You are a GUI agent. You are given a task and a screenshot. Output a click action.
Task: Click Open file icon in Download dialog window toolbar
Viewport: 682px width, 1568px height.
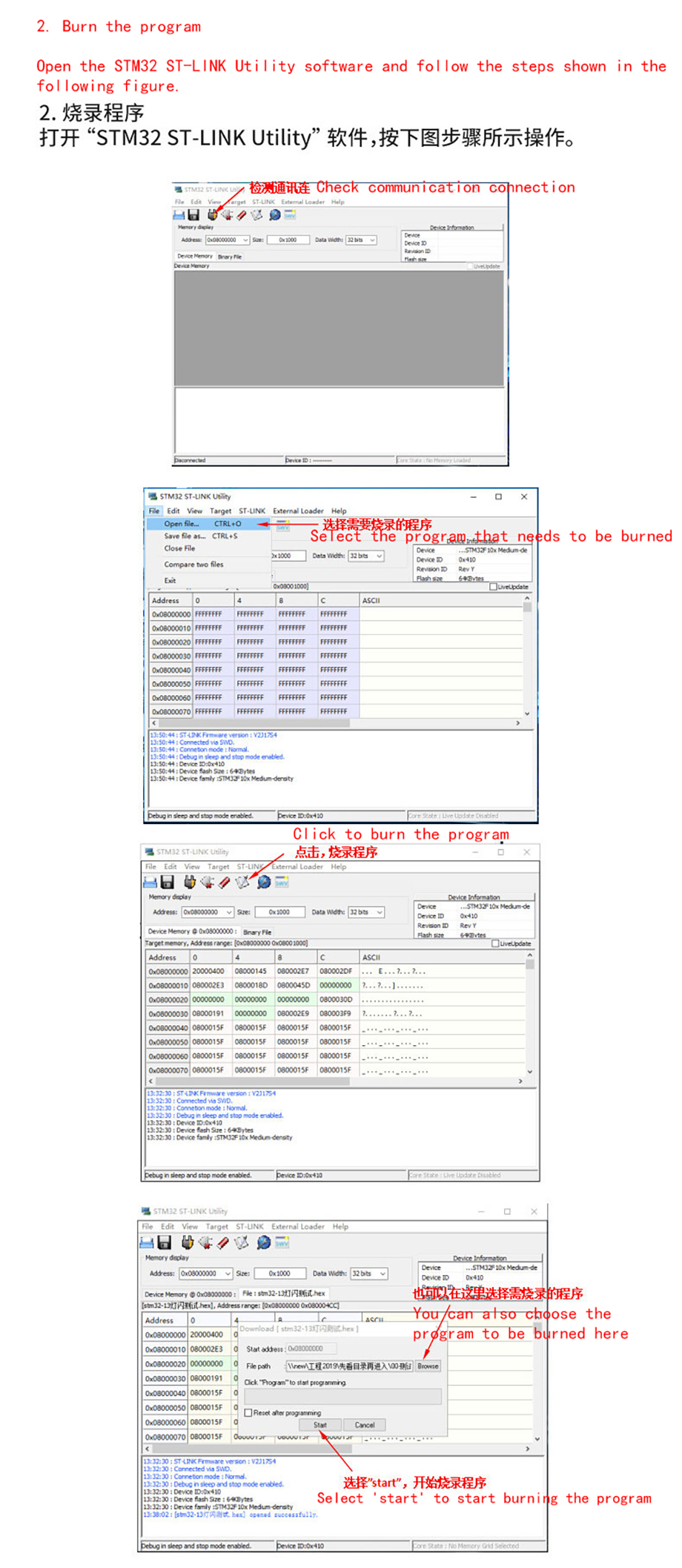point(147,1242)
